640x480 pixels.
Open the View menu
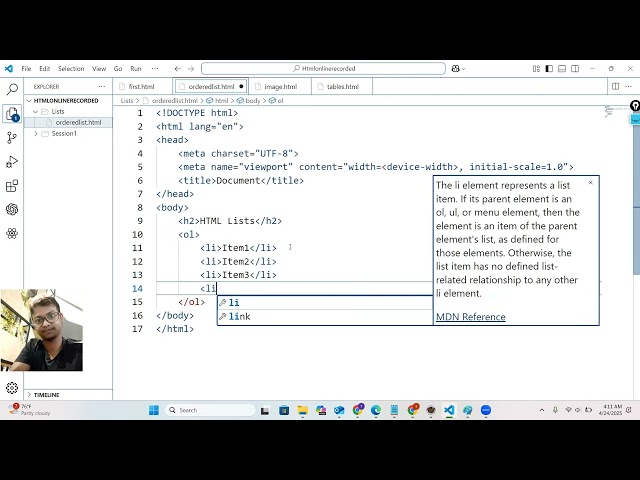pyautogui.click(x=99, y=69)
